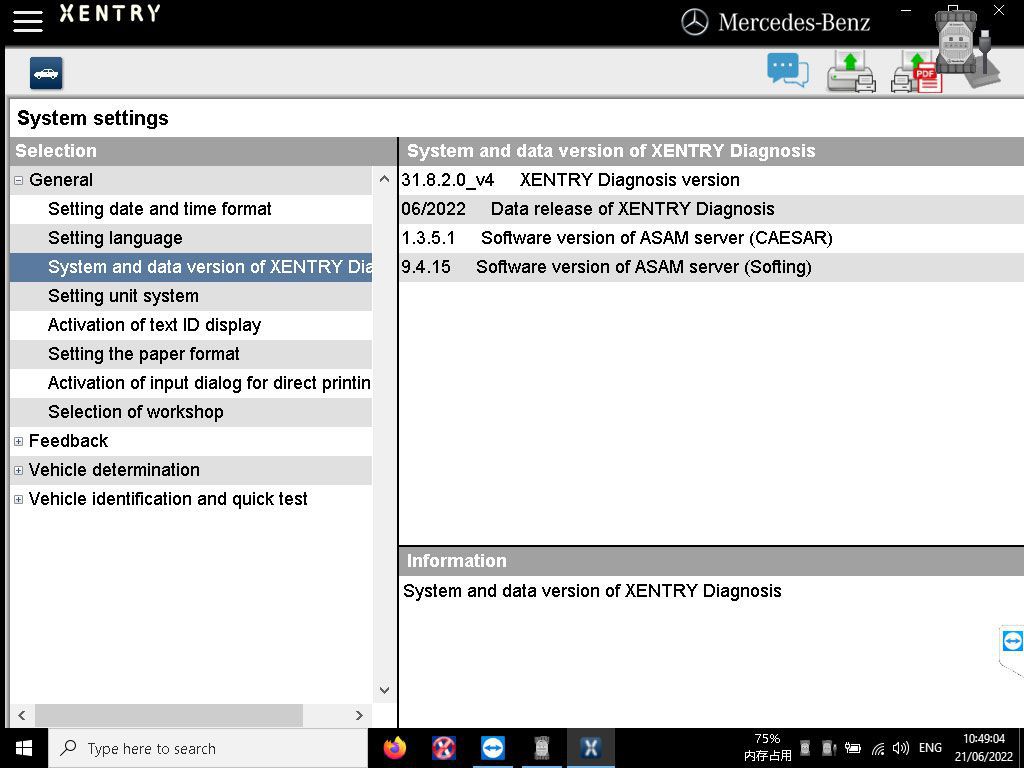Screen dimensions: 1024x768
Task: Click the print to PDF icon
Action: click(916, 73)
